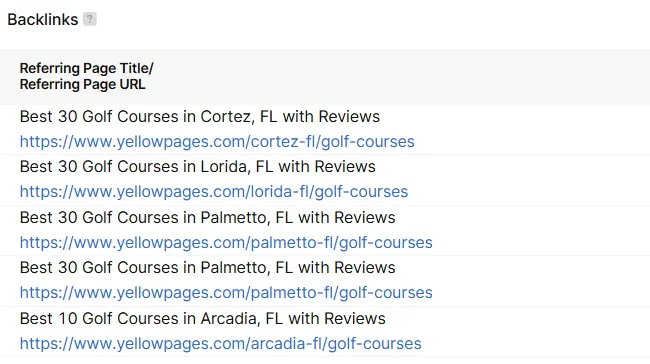Open the cortez-fl golf-courses yellowpages link
The height and width of the screenshot is (364, 650).
click(x=217, y=141)
